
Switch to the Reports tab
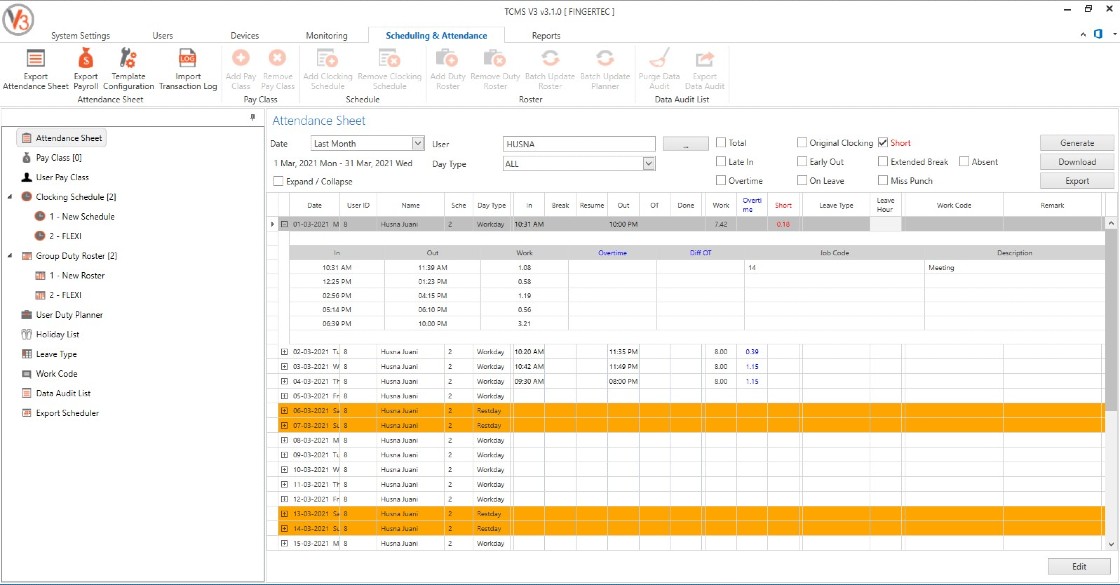(x=546, y=36)
